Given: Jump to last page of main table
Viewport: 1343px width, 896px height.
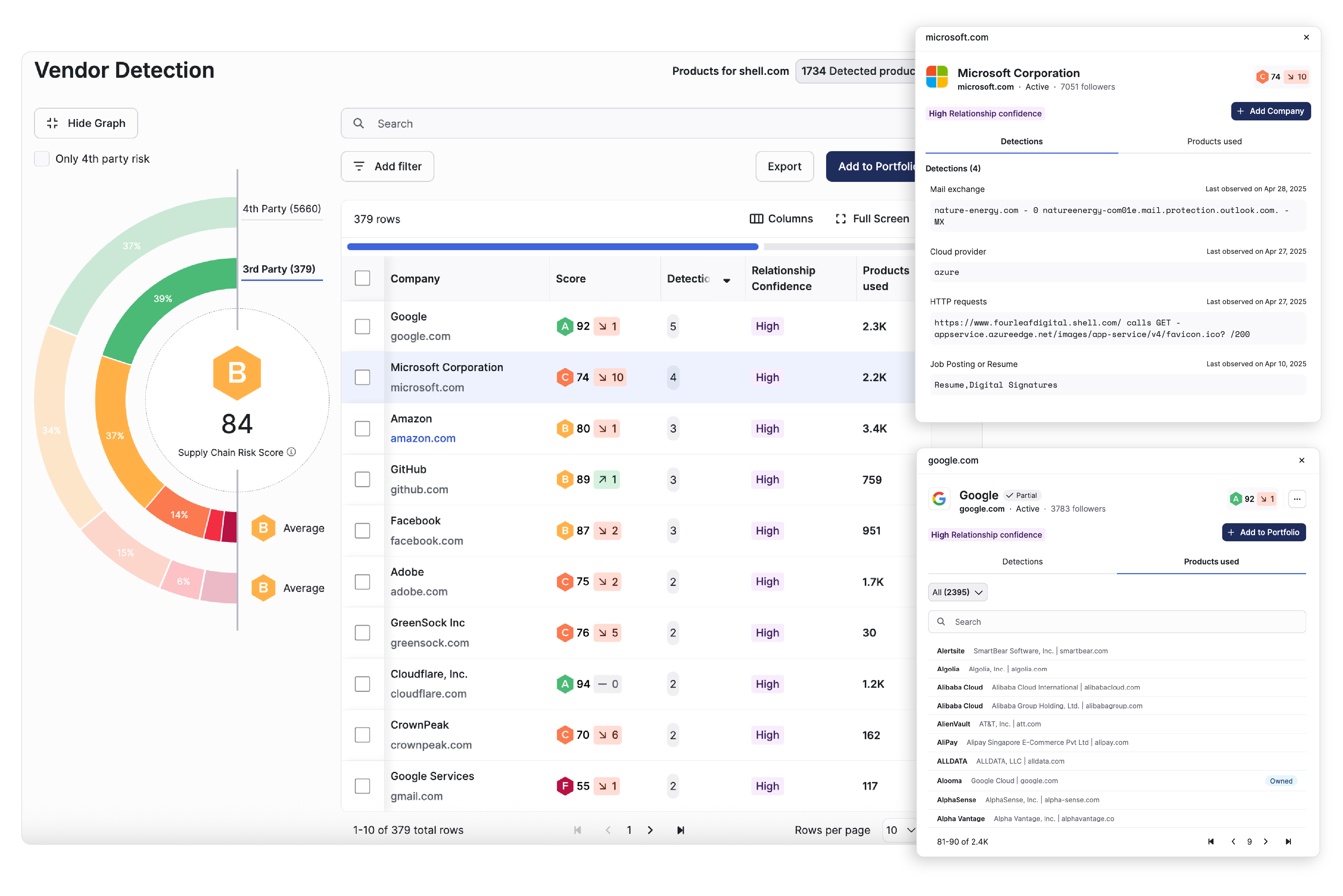Looking at the screenshot, I should click(x=680, y=830).
